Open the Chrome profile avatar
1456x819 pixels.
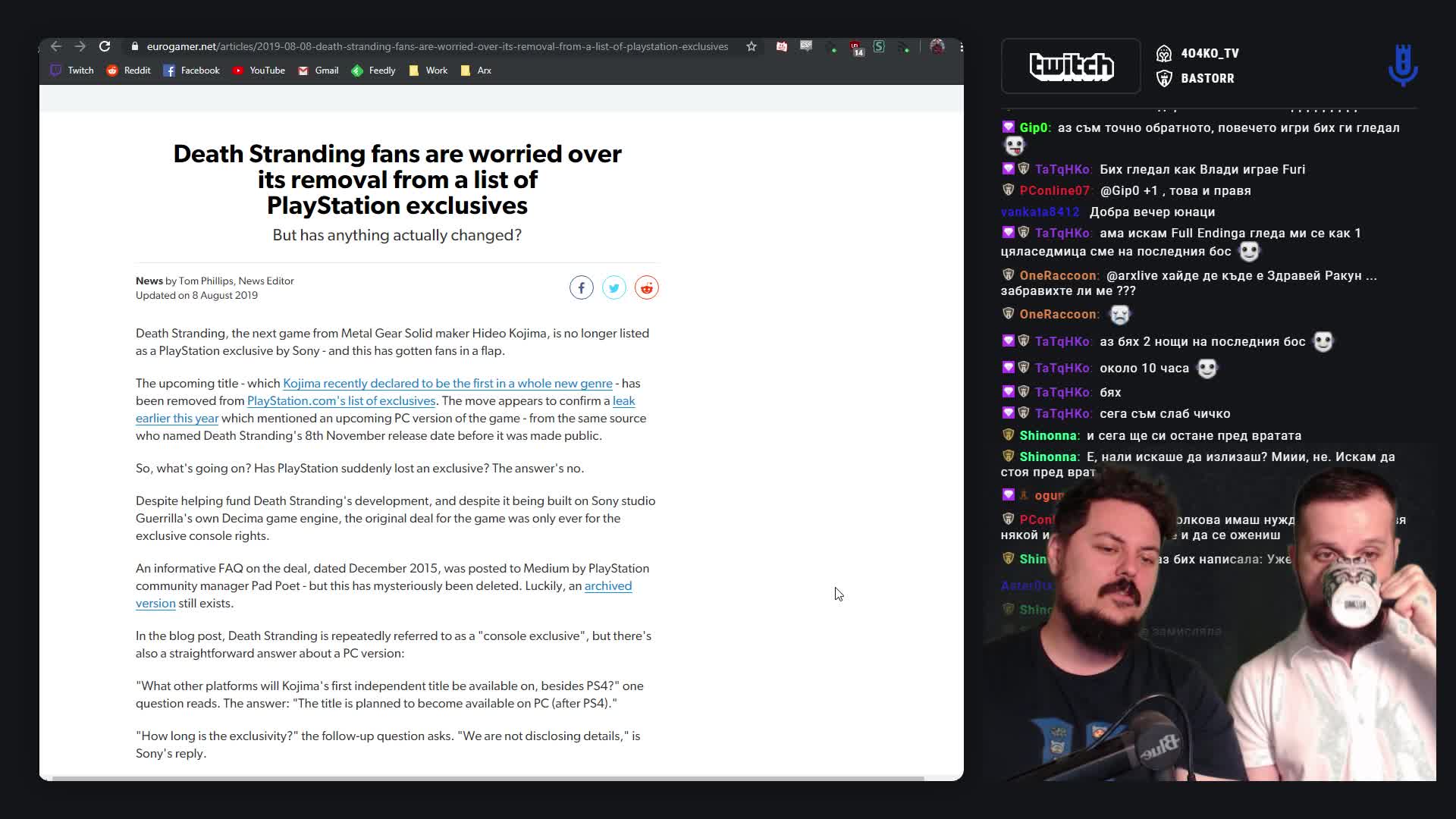tap(937, 46)
